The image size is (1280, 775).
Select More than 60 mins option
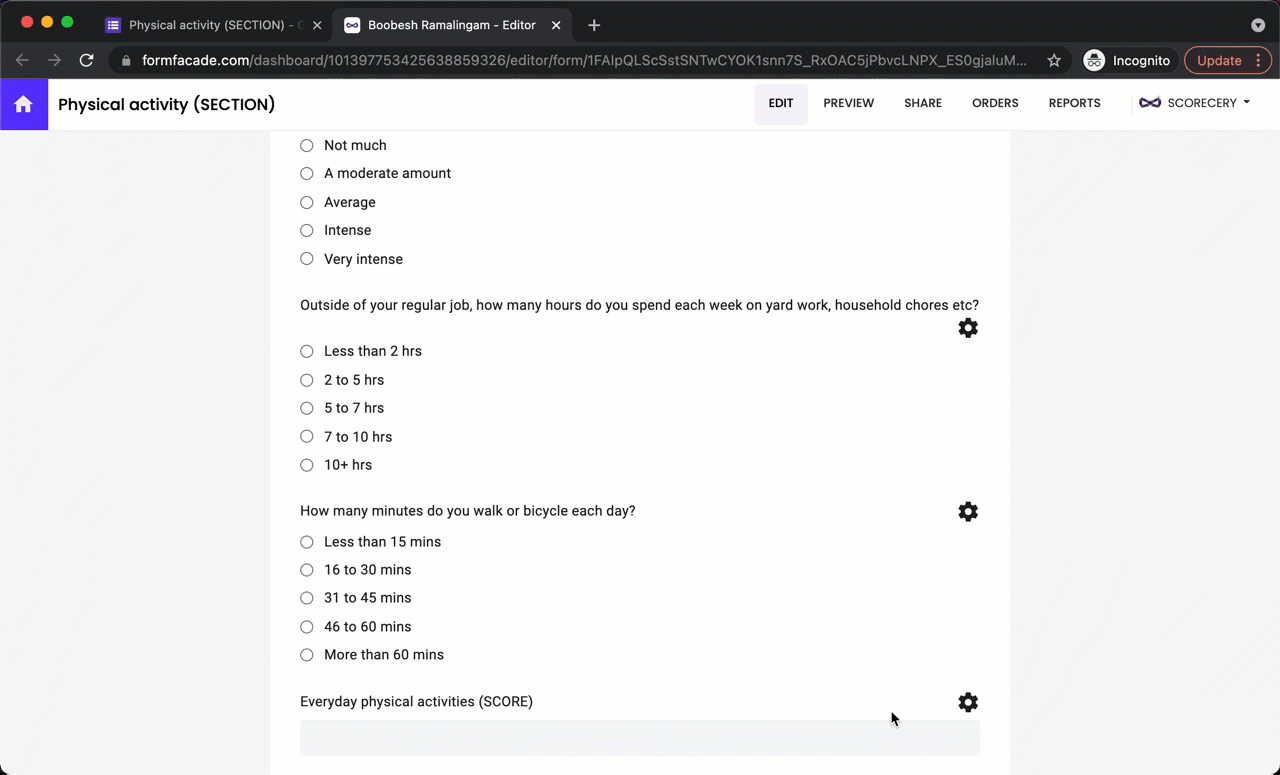(306, 655)
